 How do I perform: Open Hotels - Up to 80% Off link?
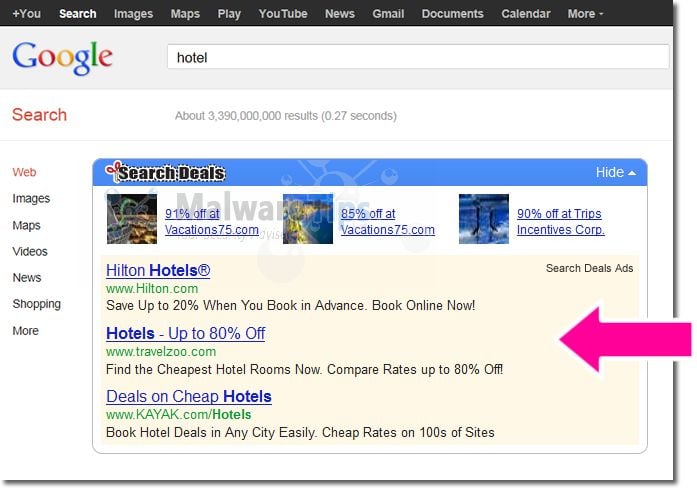(x=185, y=333)
